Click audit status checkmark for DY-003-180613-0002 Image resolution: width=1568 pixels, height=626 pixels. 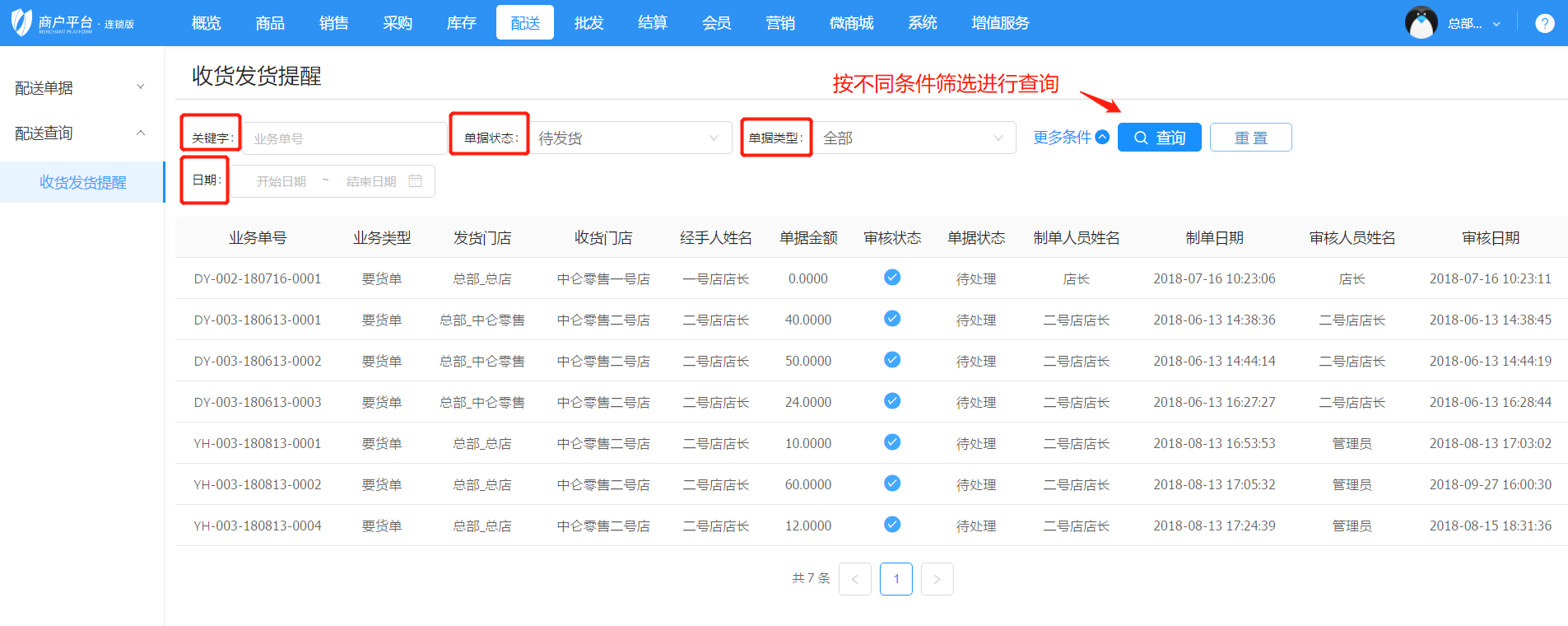point(891,360)
